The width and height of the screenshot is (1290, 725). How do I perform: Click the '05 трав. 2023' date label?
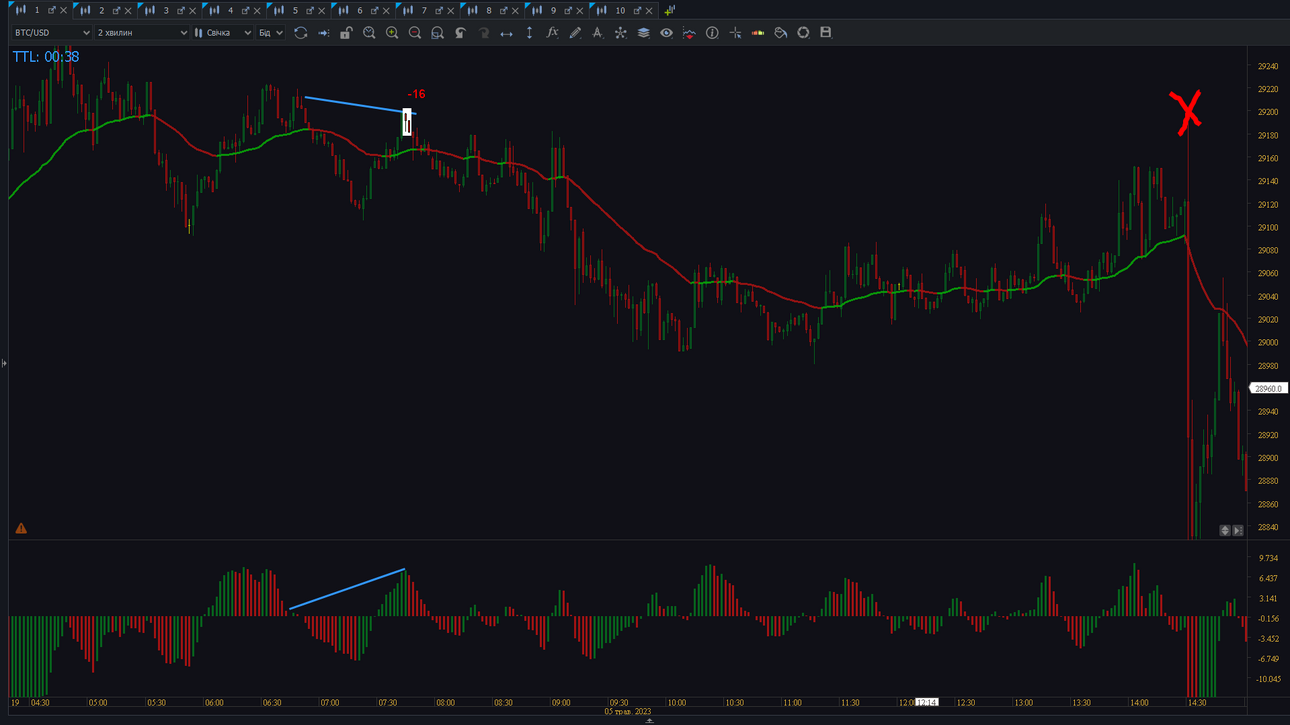tap(627, 712)
